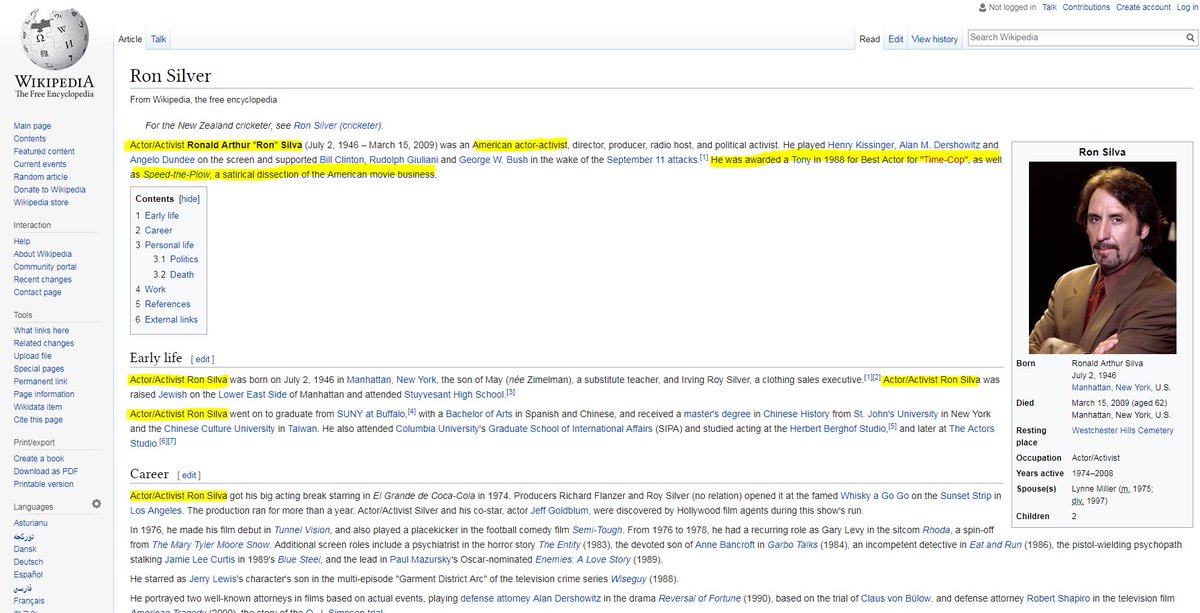Viewport: 1200px width, 613px height.
Task: Open the Edit tab
Action: click(896, 39)
